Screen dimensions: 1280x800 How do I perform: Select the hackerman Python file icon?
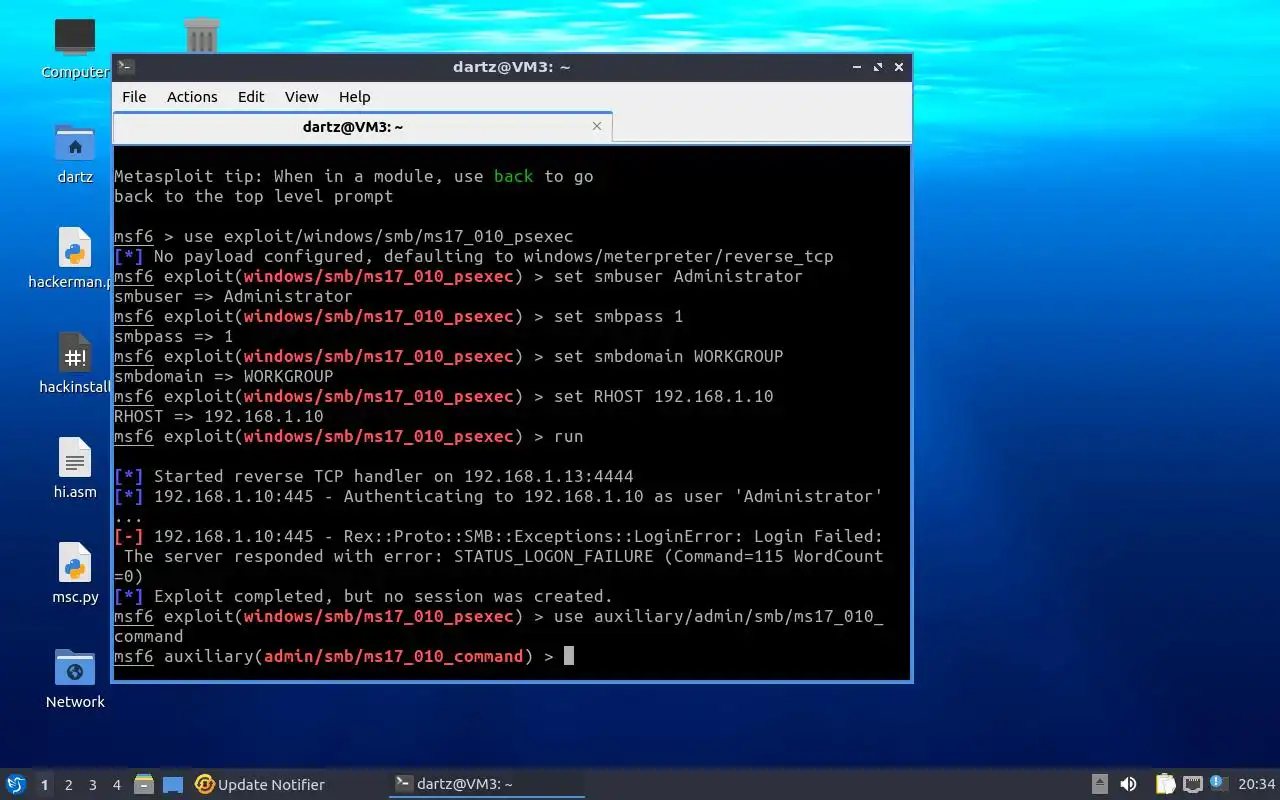point(75,247)
